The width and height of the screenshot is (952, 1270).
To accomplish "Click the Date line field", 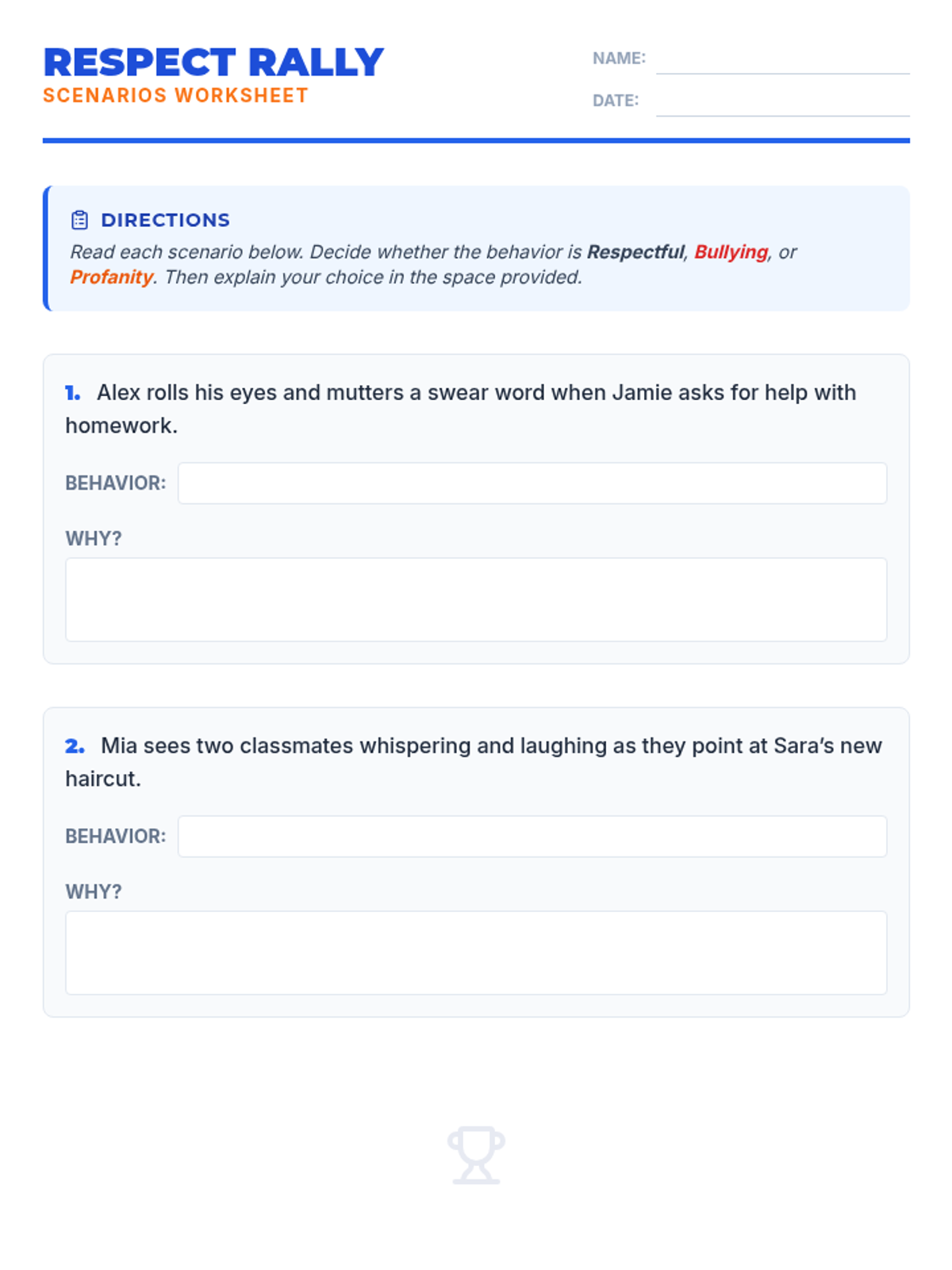I will [782, 102].
